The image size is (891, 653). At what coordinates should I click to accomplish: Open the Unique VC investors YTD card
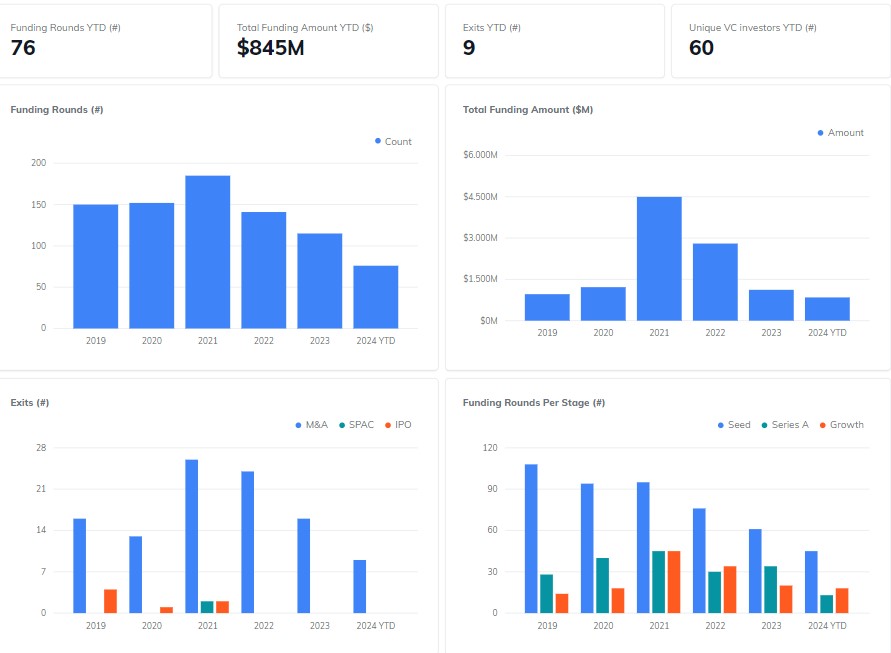(x=781, y=41)
